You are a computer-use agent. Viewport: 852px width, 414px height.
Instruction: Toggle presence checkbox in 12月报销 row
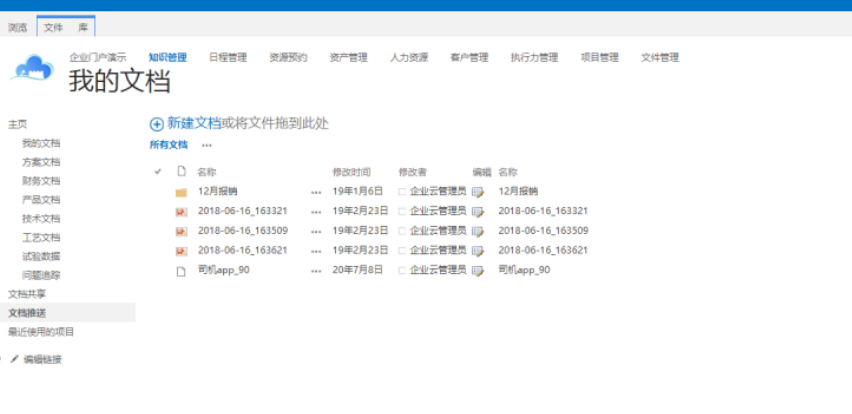402,191
